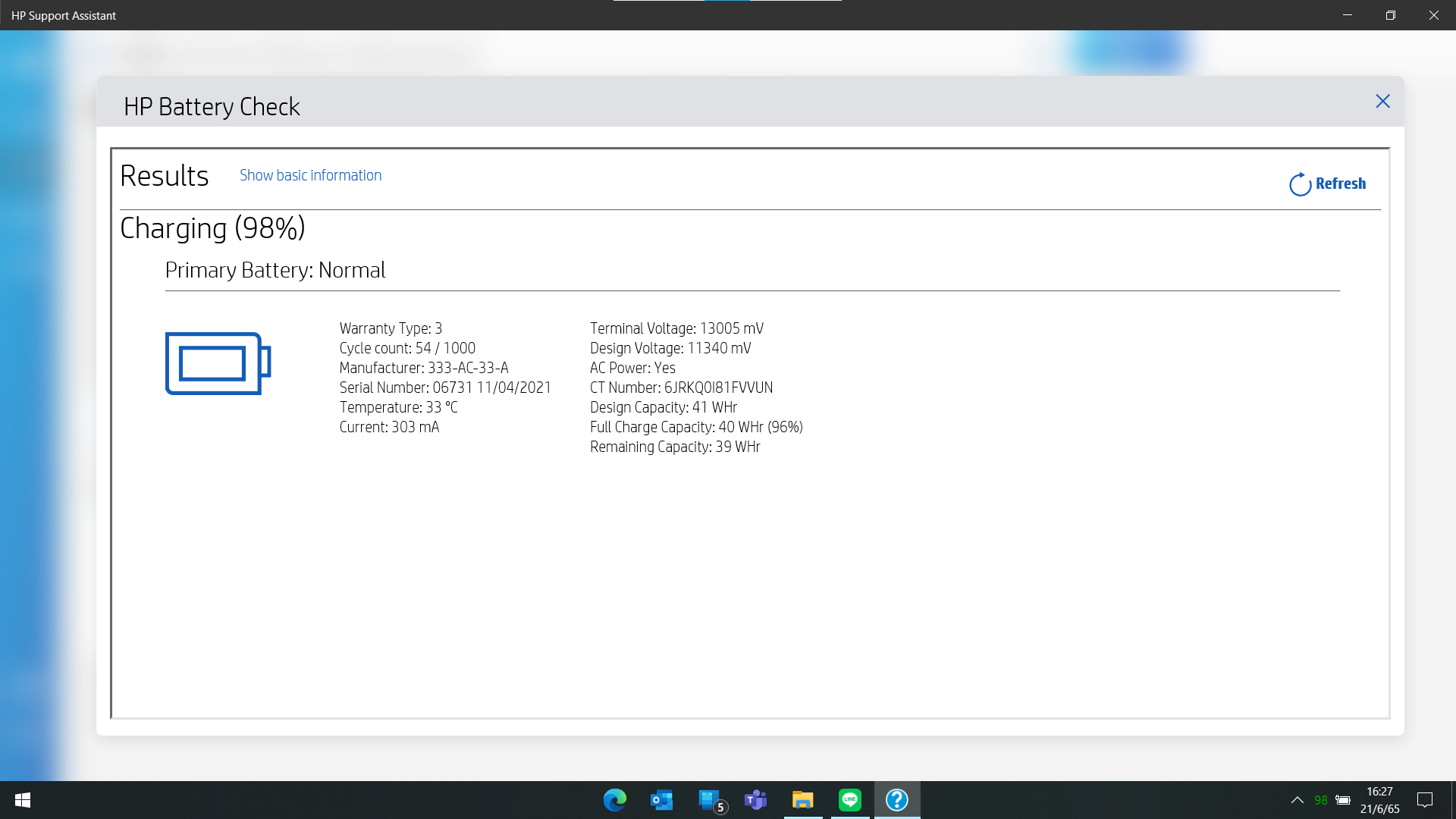Viewport: 1456px width, 819px height.
Task: Switch to Show basic information view
Action: click(310, 175)
